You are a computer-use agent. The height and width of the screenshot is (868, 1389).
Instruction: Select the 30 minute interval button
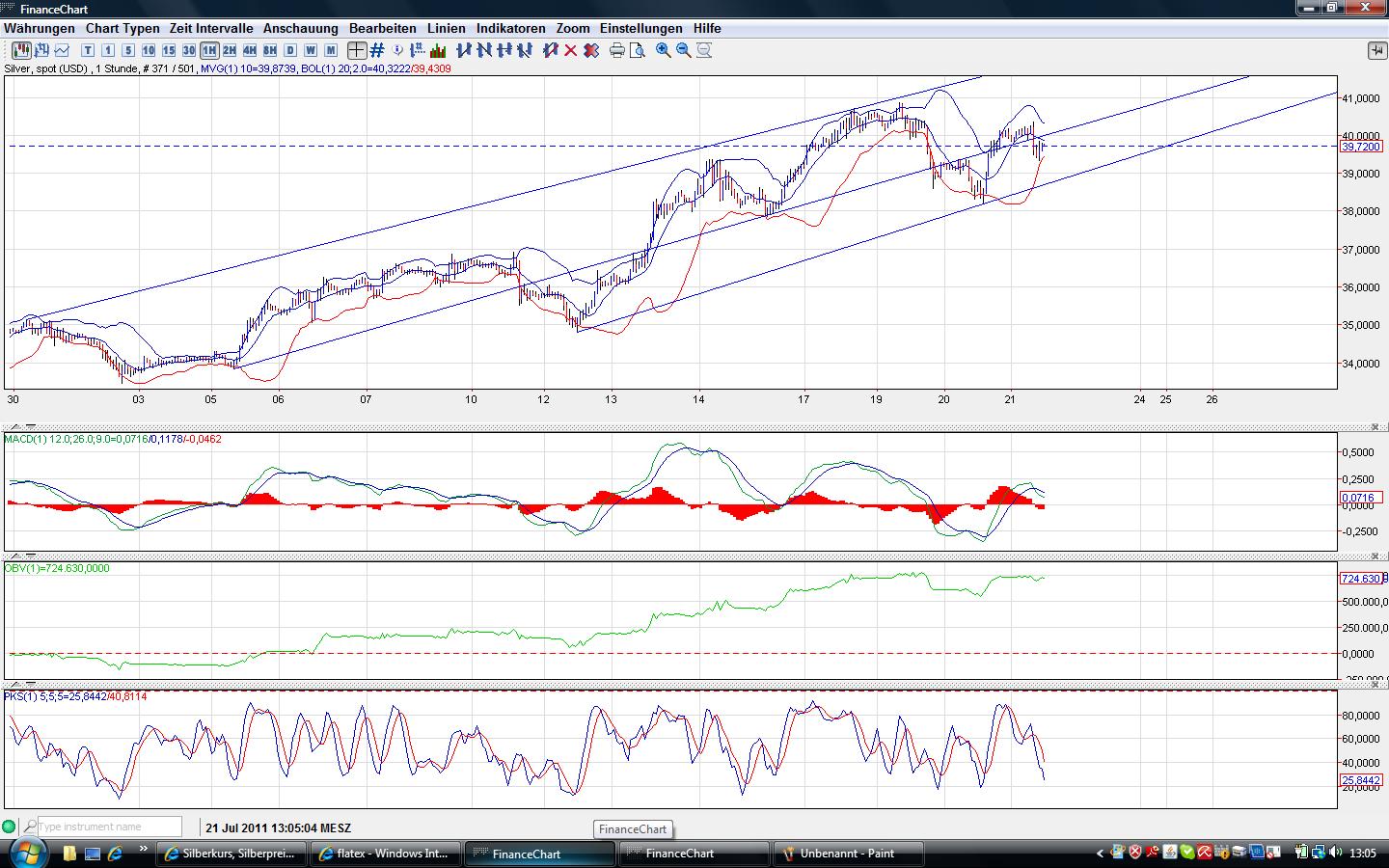pos(189,50)
